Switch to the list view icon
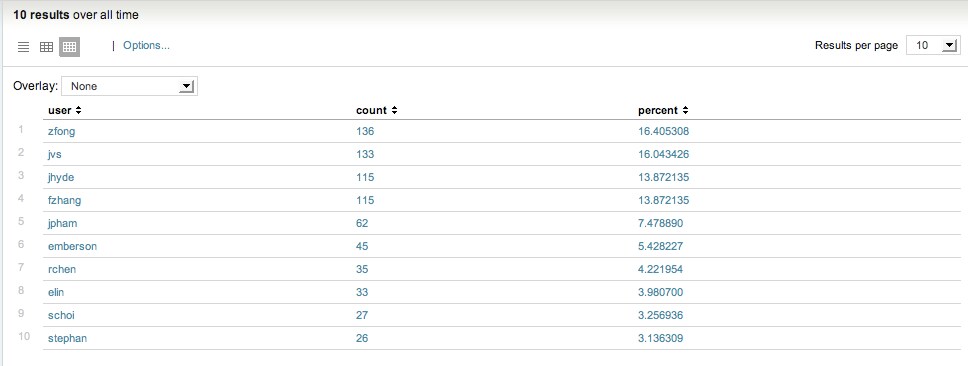This screenshot has width=968, height=366. click(x=23, y=47)
